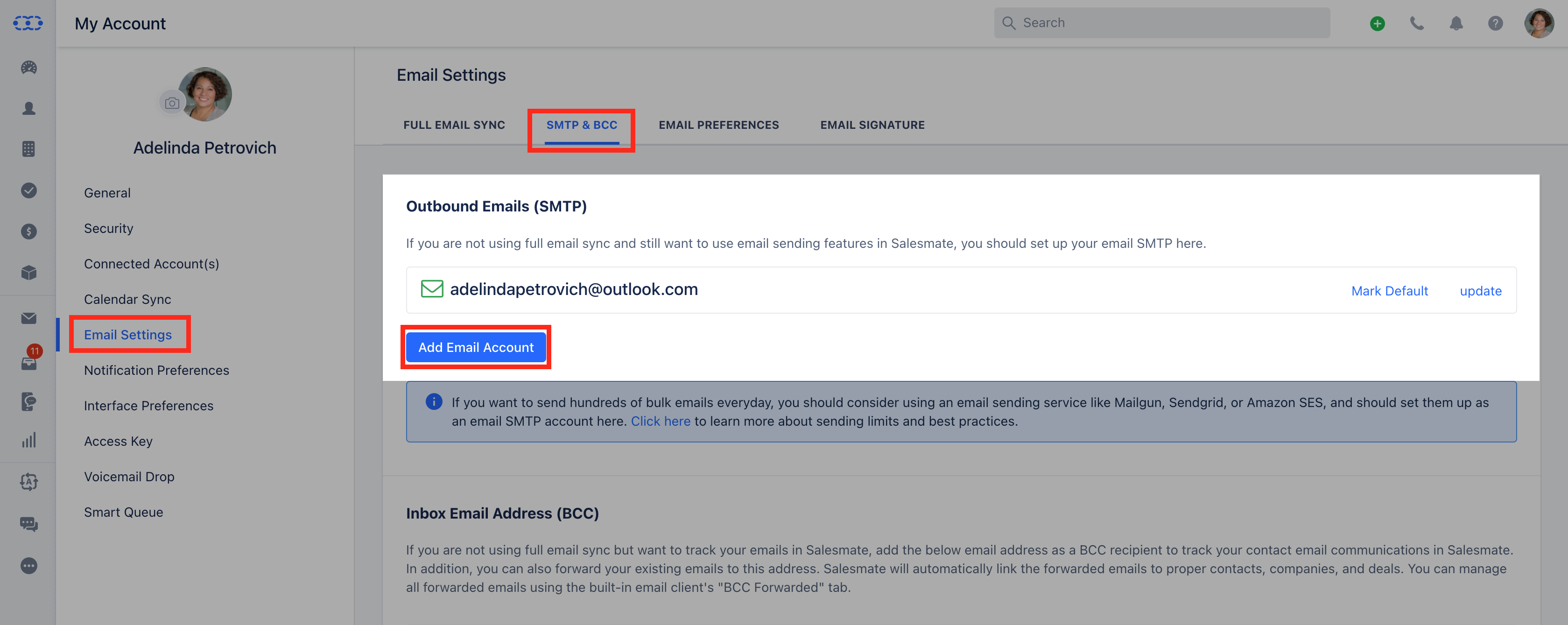Open Activities checkmark icon in sidebar

pos(28,190)
